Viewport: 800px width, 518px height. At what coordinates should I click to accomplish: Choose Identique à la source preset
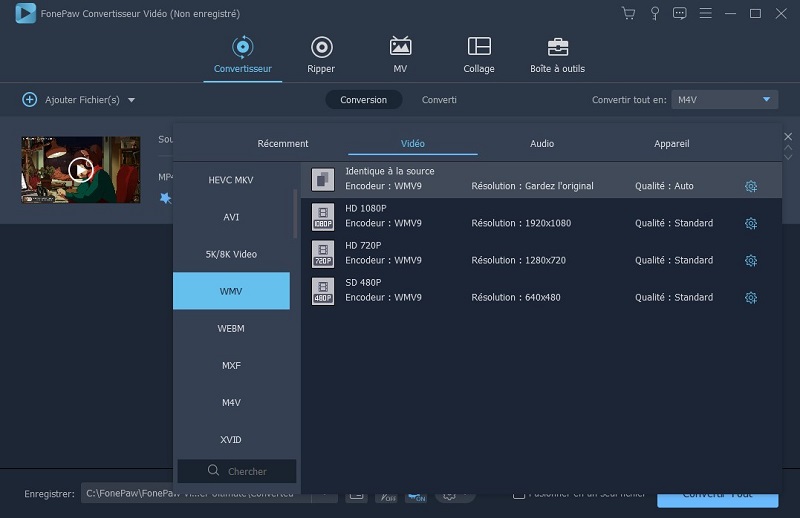(x=541, y=179)
